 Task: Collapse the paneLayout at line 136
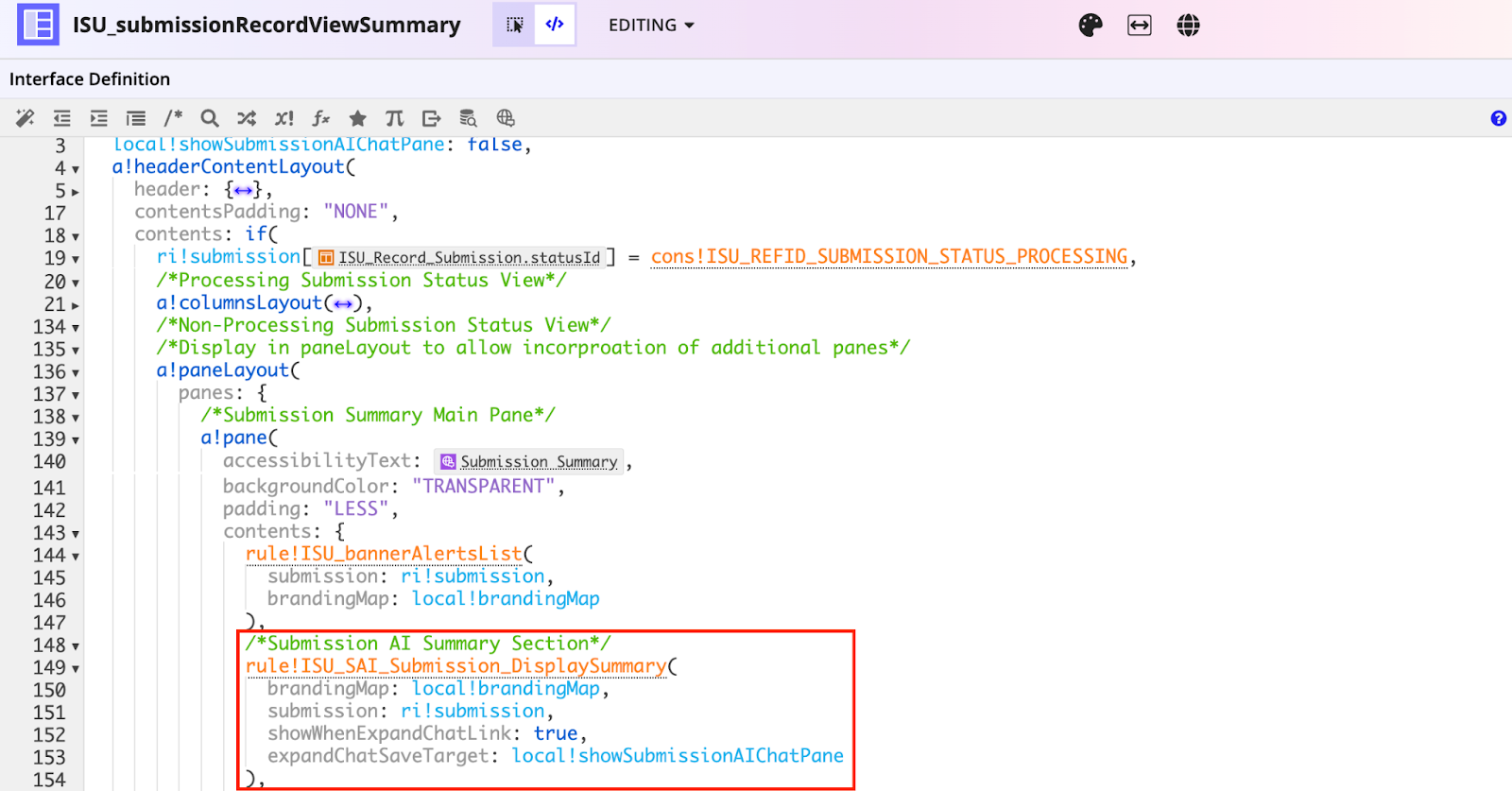point(76,373)
